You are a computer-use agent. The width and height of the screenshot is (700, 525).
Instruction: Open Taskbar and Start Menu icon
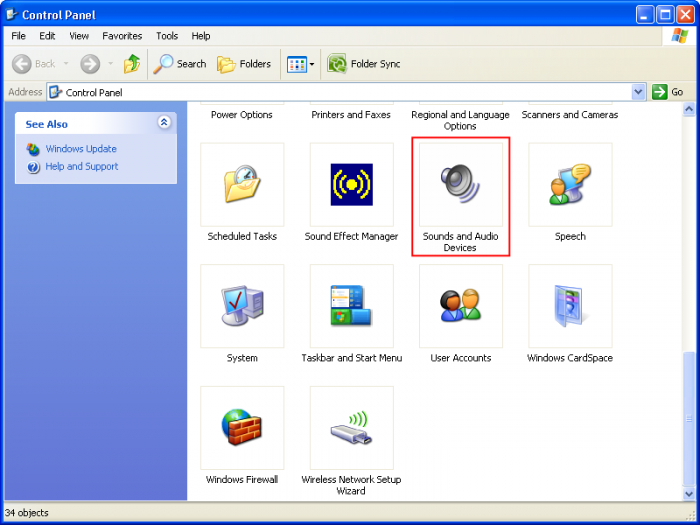tap(351, 306)
